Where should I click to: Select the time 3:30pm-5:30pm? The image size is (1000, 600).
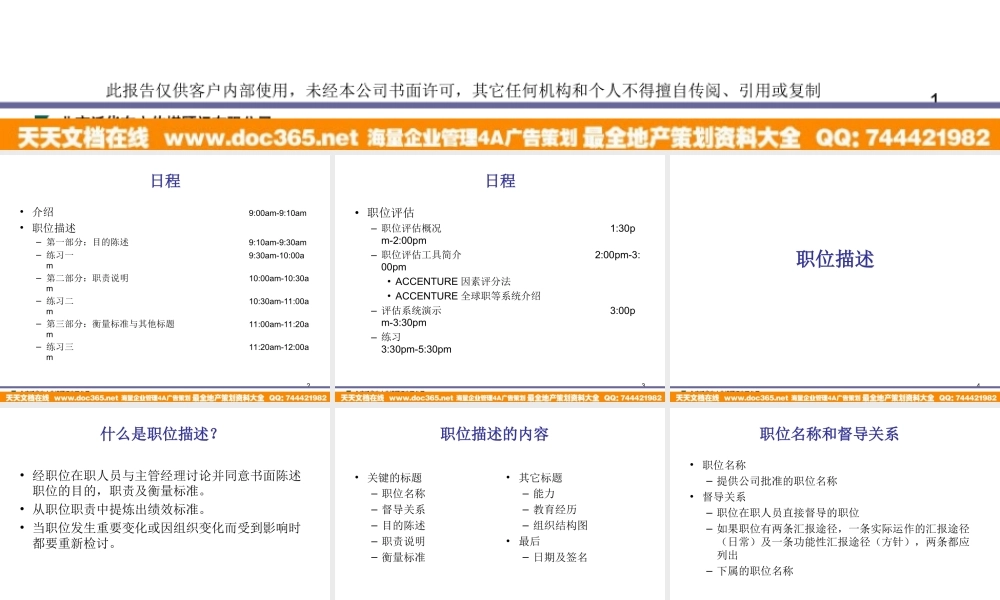click(x=416, y=349)
